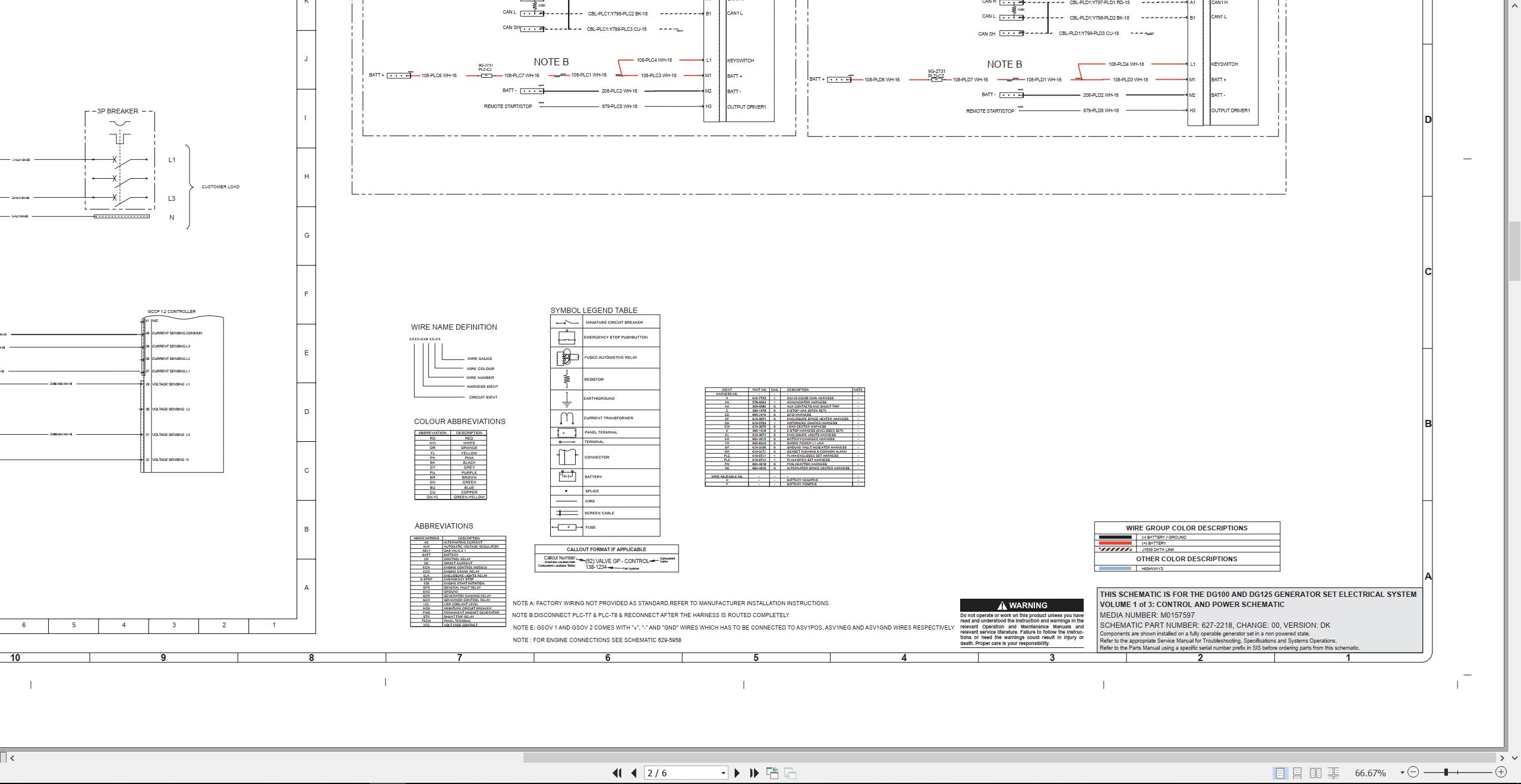Click the horizontal scrollbar left arrow
1521x784 pixels.
(12, 758)
